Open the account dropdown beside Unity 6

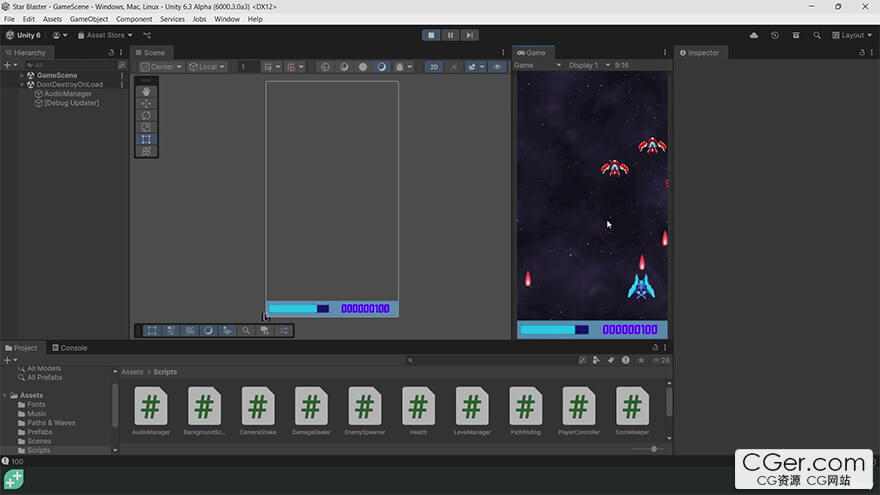pos(59,35)
